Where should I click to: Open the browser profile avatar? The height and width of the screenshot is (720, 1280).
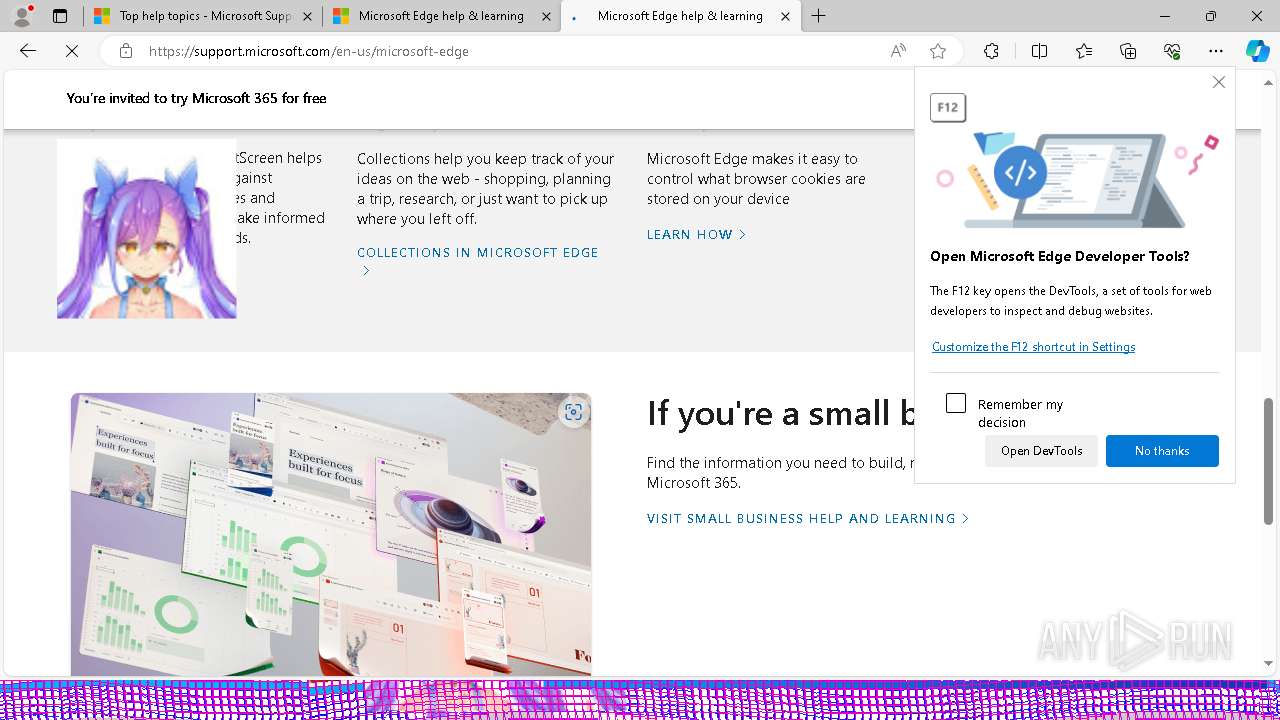pyautogui.click(x=22, y=16)
